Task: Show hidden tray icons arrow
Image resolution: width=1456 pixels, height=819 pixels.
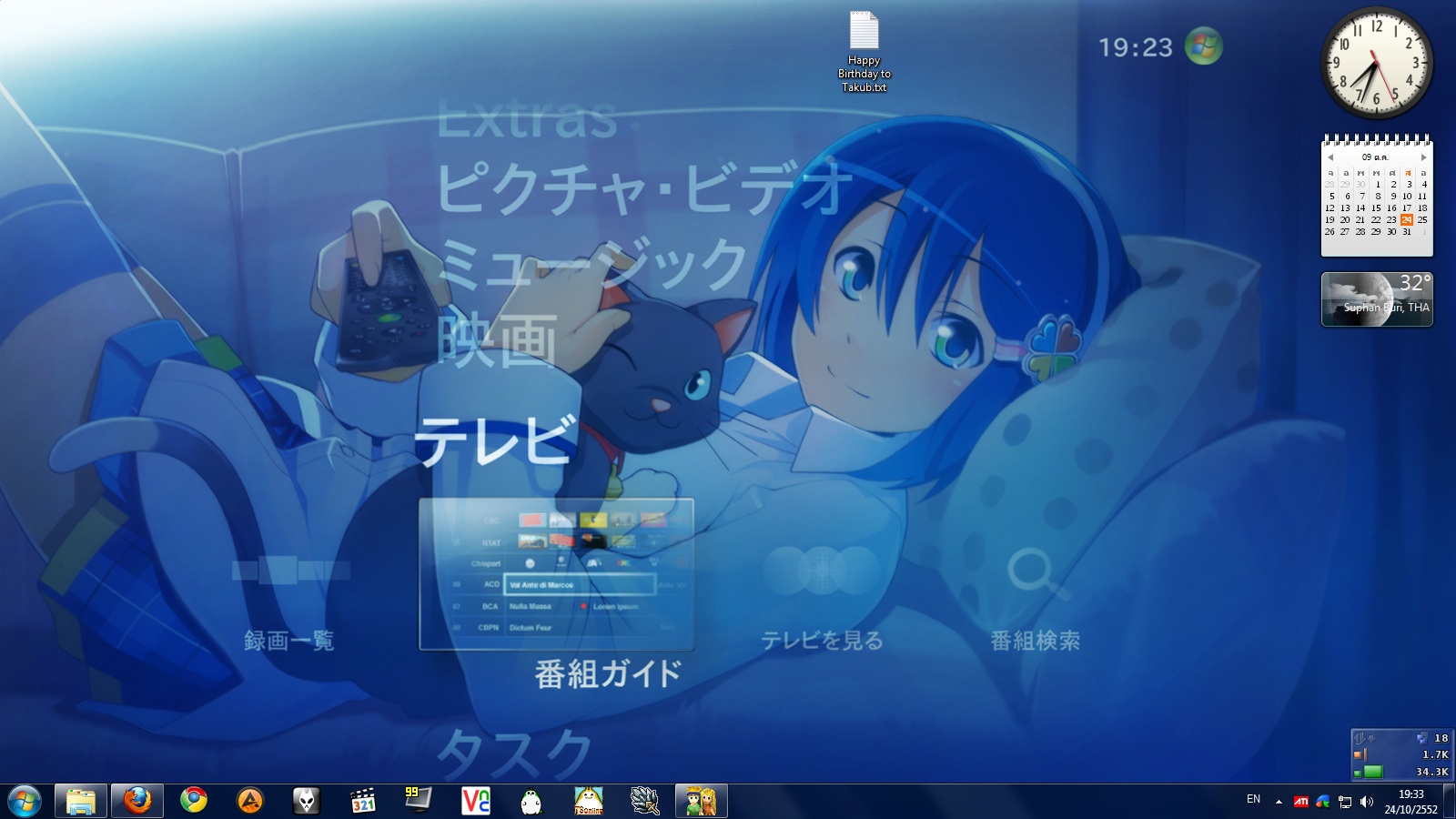Action: coord(1279,802)
